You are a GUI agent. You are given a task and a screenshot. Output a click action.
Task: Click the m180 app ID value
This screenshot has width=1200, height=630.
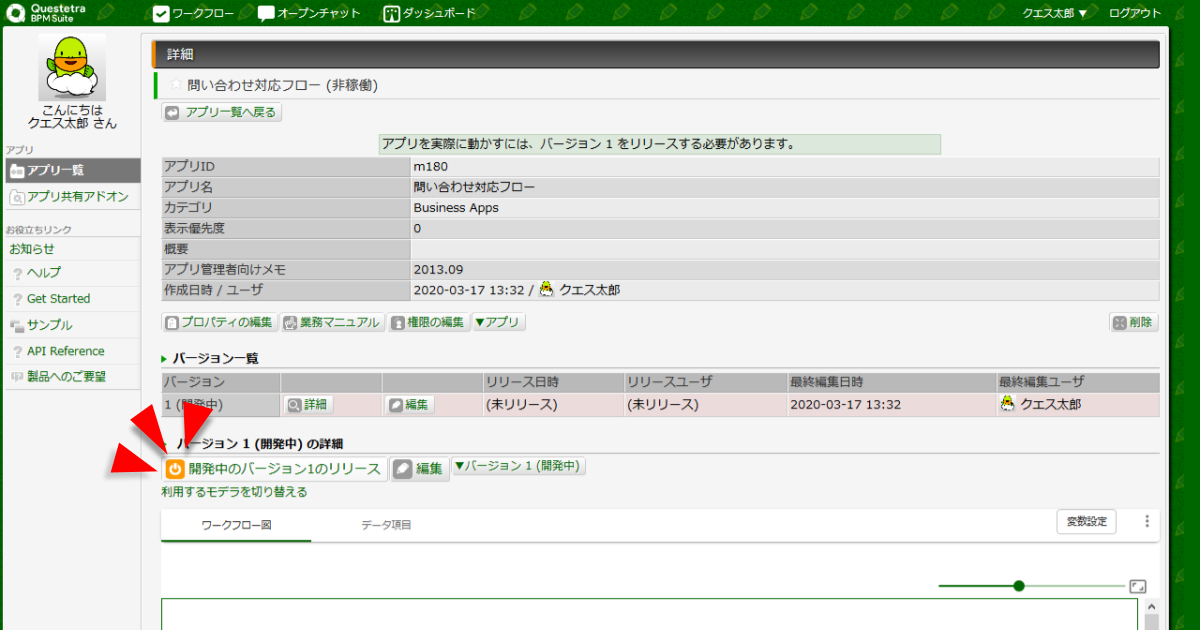tap(430, 167)
